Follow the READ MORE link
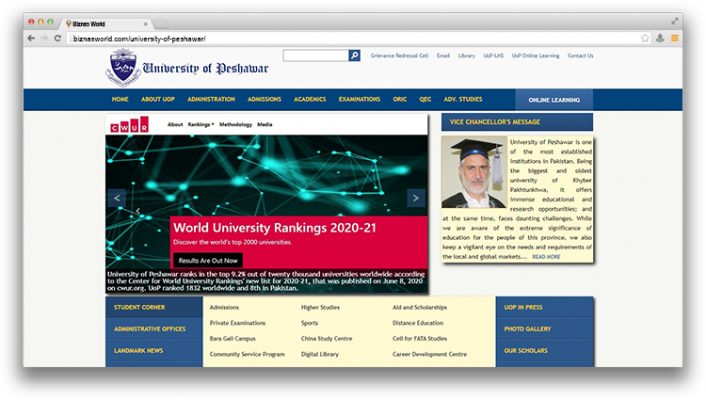The width and height of the screenshot is (706, 400). pyautogui.click(x=546, y=257)
